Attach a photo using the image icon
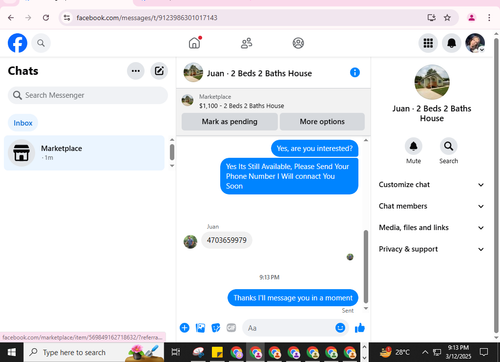Image resolution: width=500 pixels, height=362 pixels. click(x=200, y=328)
